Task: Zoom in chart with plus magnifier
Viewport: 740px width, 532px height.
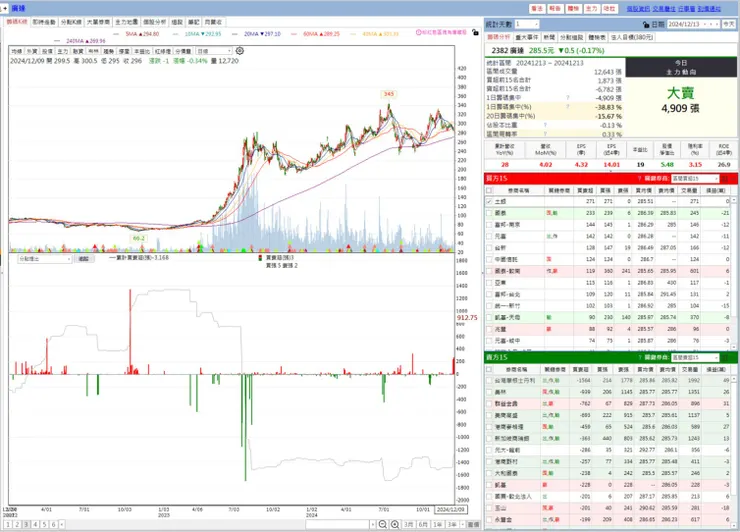Action: [395, 524]
